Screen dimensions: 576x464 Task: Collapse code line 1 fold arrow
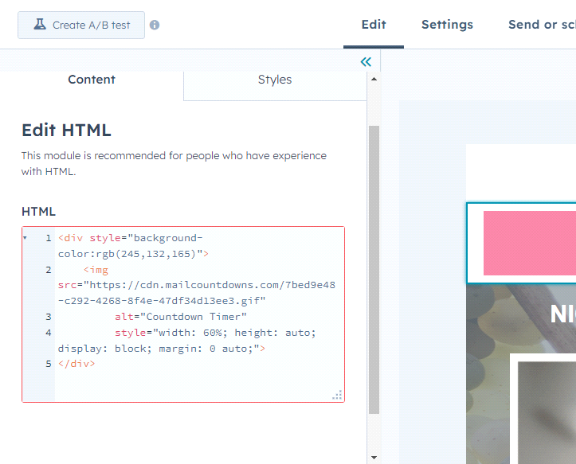(x=25, y=238)
